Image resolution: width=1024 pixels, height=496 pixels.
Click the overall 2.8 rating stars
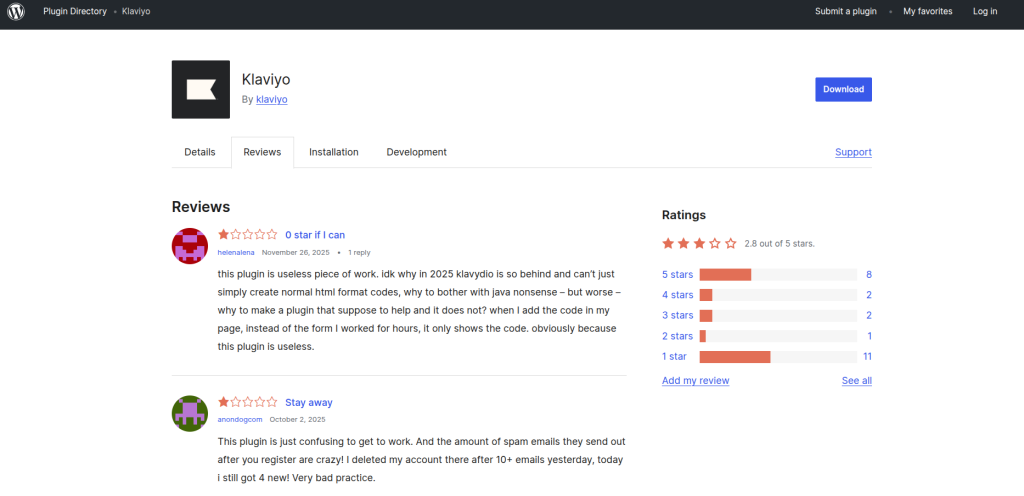point(699,243)
